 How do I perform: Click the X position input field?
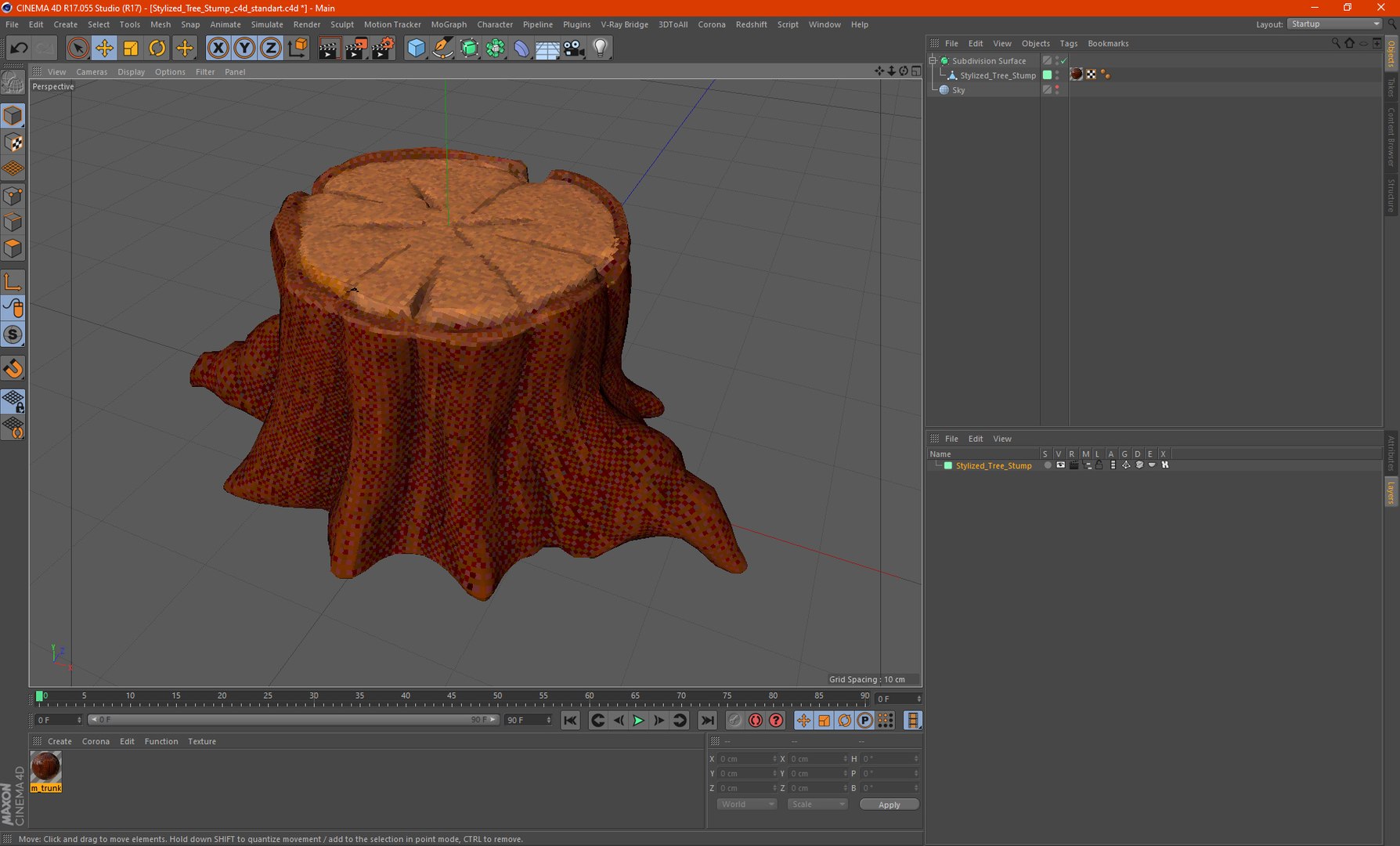click(747, 759)
